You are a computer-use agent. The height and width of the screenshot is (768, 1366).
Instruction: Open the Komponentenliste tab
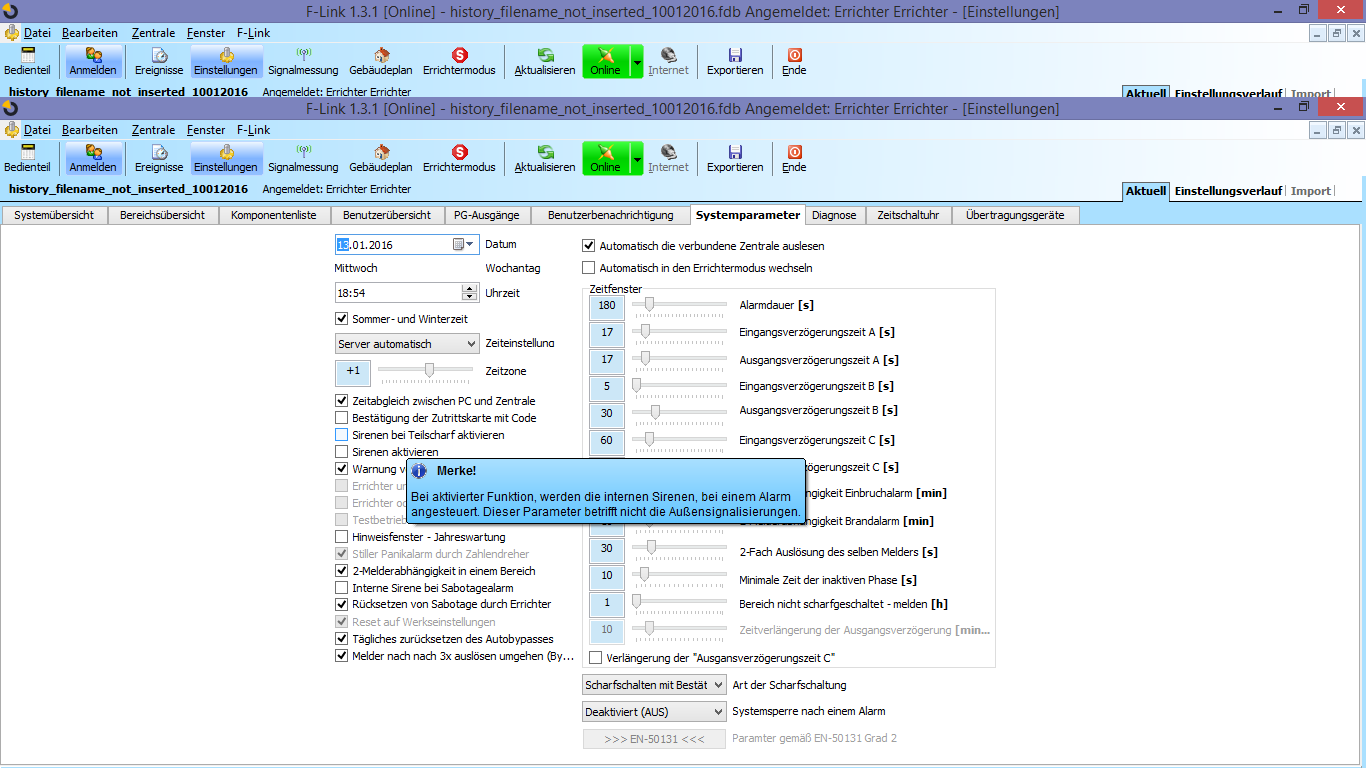pos(273,215)
